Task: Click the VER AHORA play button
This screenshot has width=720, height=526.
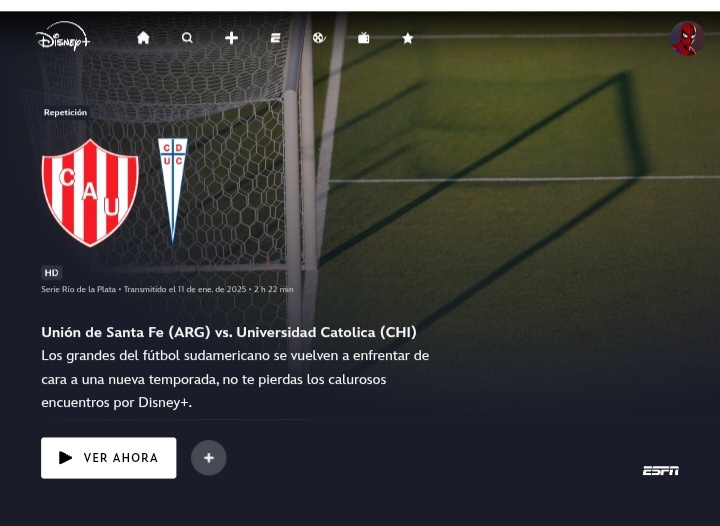Action: (x=109, y=458)
